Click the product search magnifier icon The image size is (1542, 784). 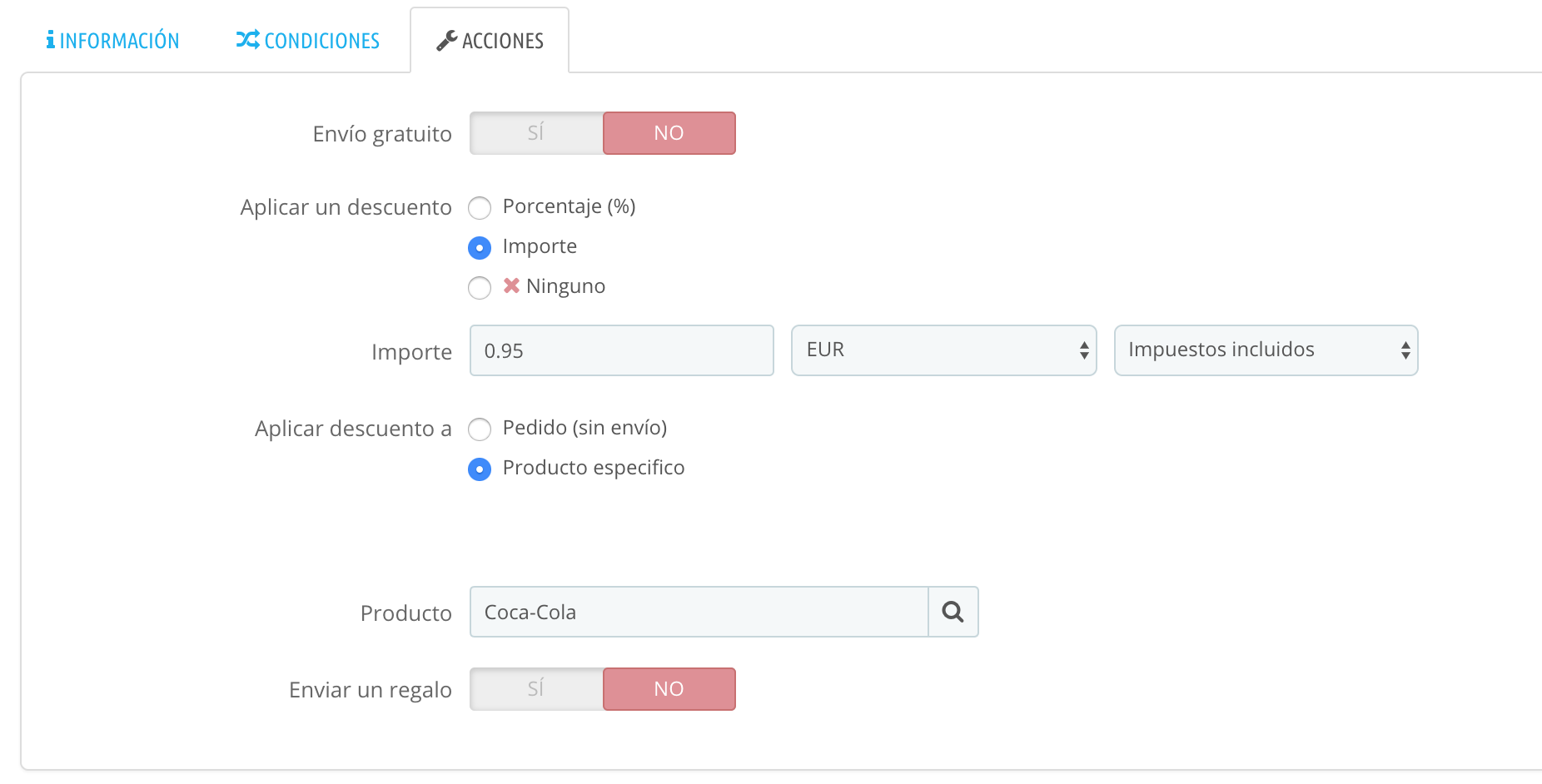953,613
